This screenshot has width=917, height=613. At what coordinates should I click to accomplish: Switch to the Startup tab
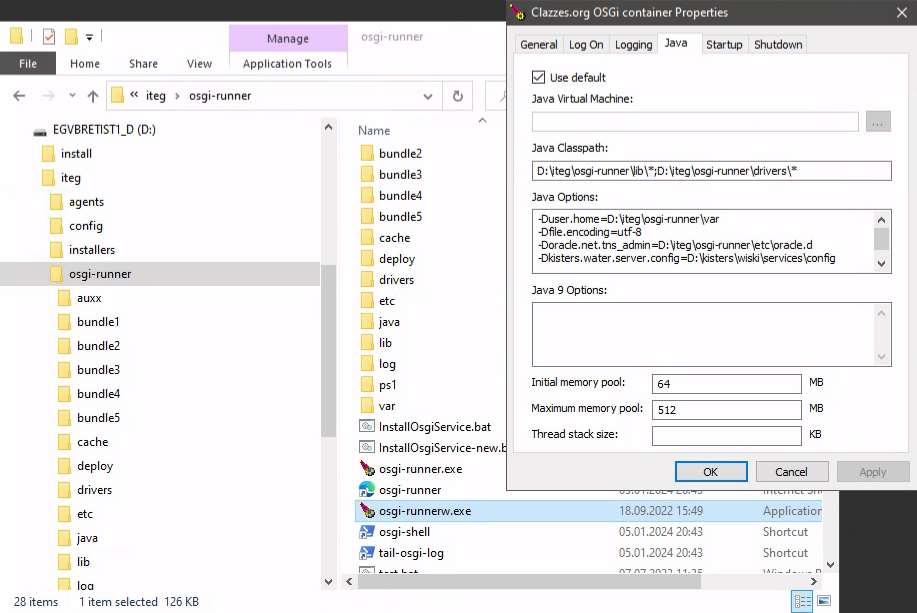click(x=724, y=44)
